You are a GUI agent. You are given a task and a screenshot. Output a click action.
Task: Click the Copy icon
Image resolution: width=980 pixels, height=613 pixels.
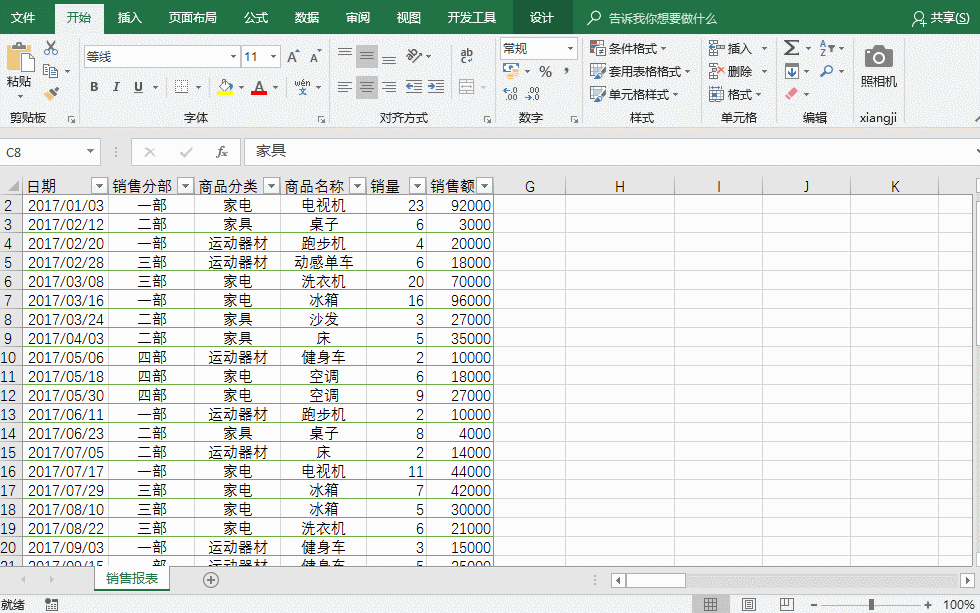click(x=51, y=71)
